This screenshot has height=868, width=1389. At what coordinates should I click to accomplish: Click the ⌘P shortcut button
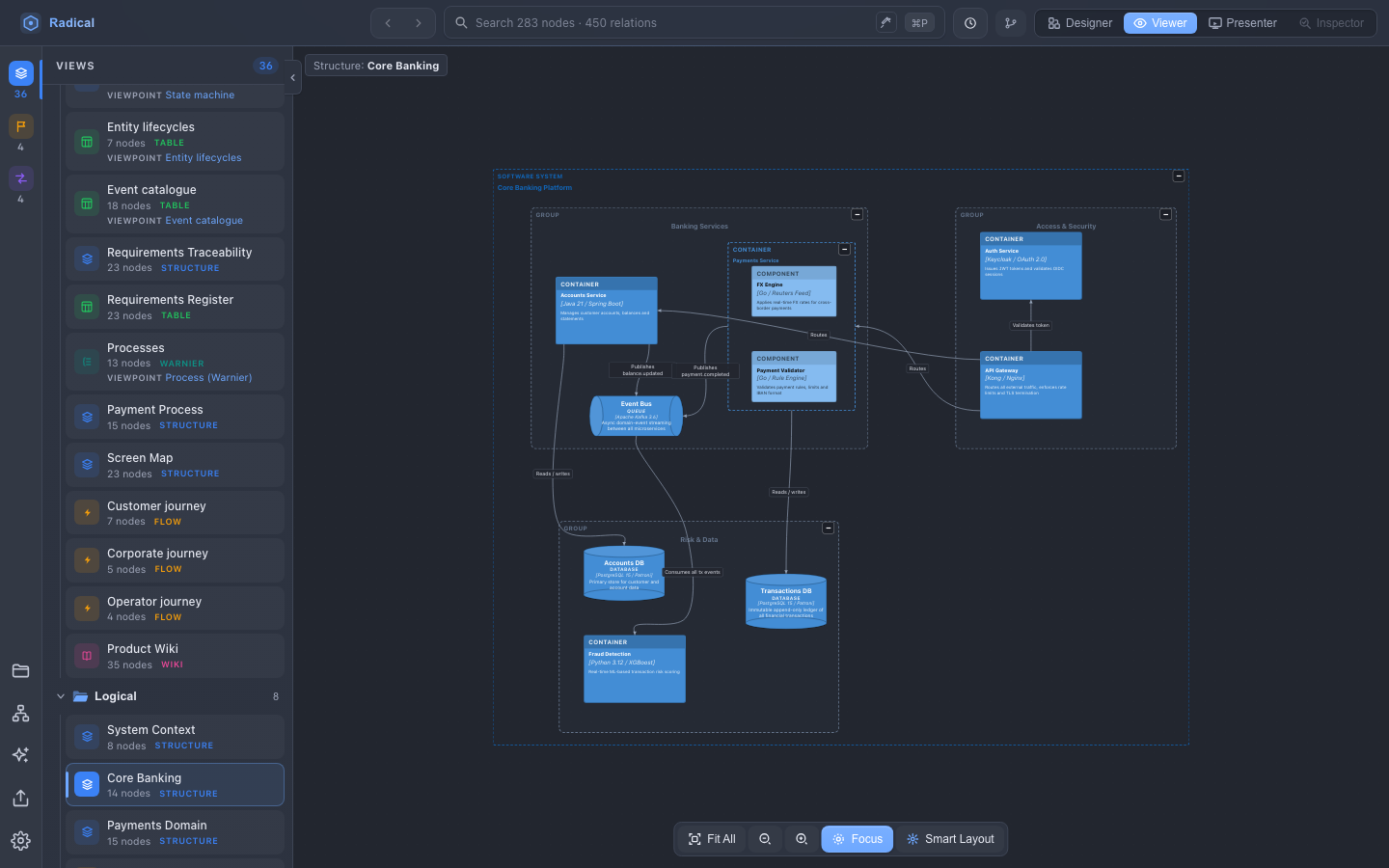(x=919, y=22)
